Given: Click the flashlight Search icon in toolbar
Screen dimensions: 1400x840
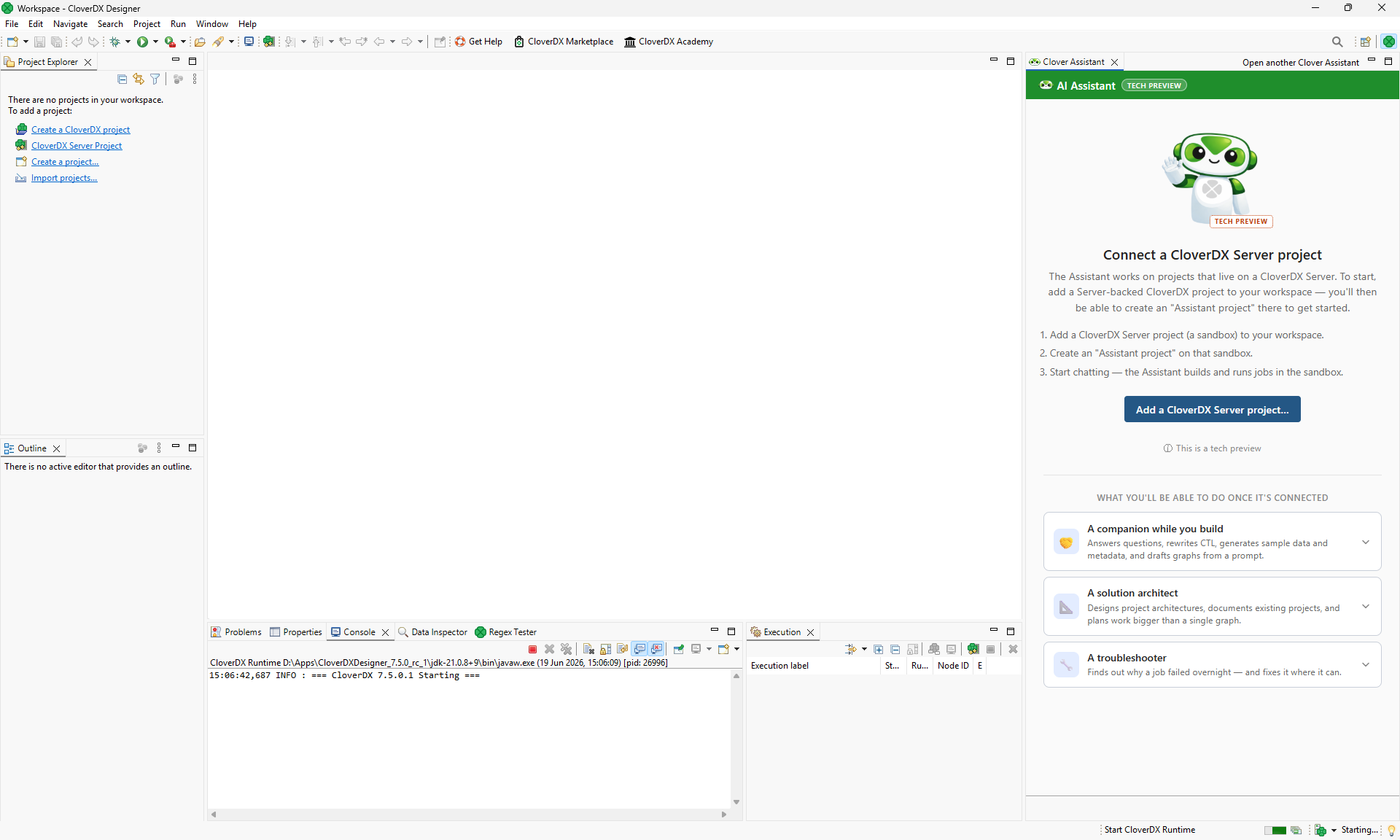Looking at the screenshot, I should 218,42.
